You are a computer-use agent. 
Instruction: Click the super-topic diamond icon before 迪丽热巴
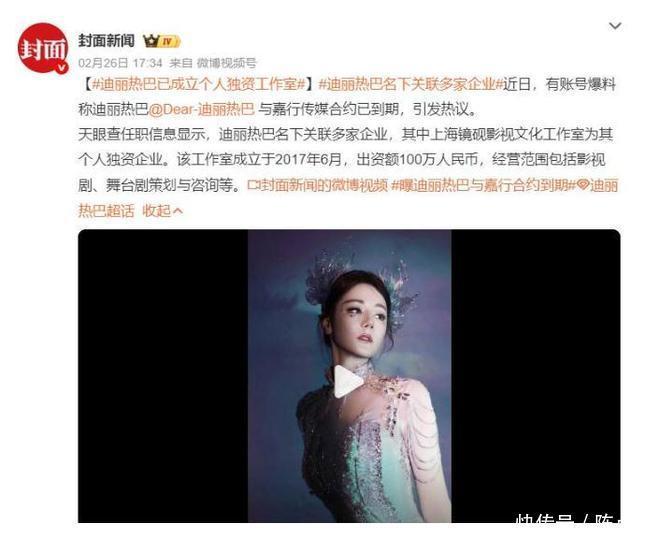pyautogui.click(x=583, y=184)
